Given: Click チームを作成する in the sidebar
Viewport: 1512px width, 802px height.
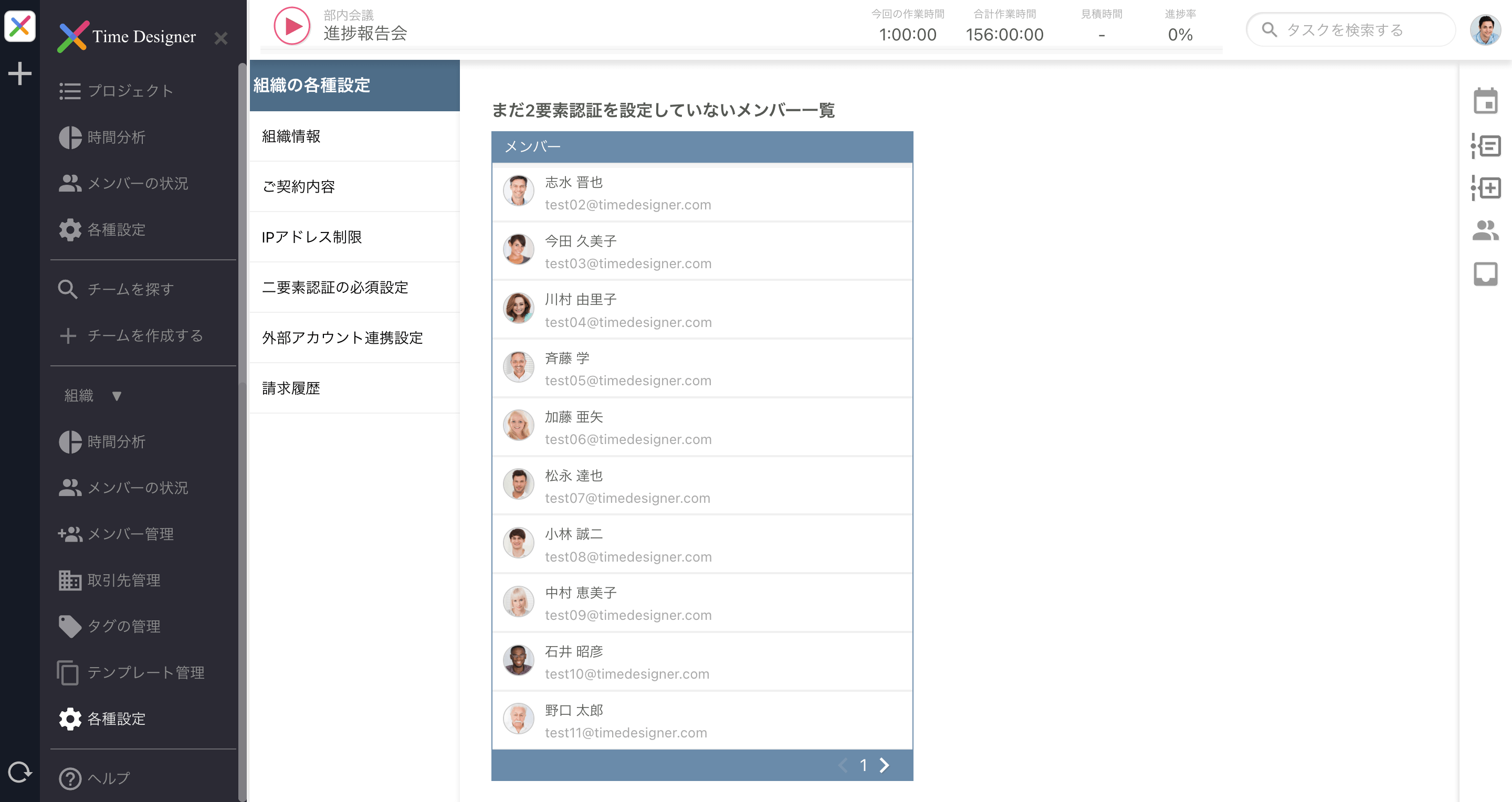Looking at the screenshot, I should [x=145, y=335].
